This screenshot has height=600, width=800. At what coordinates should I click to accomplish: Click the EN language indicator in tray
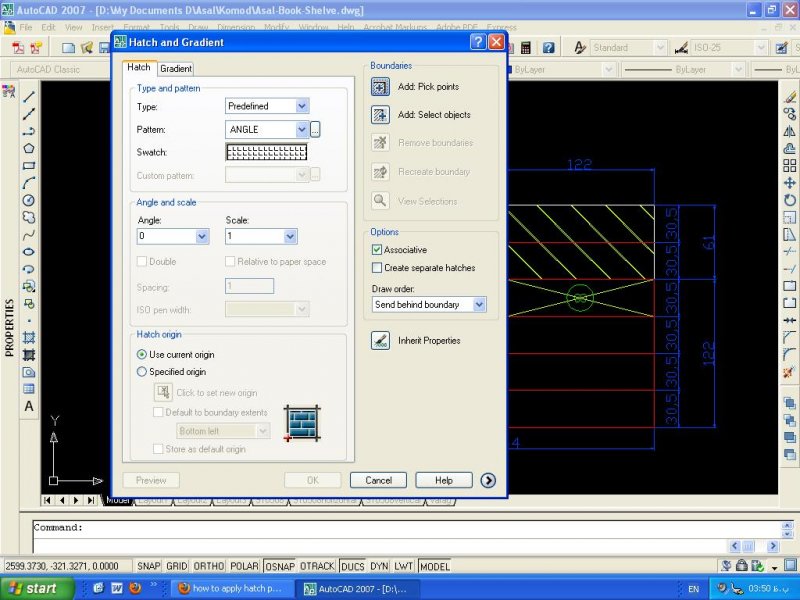coord(694,589)
